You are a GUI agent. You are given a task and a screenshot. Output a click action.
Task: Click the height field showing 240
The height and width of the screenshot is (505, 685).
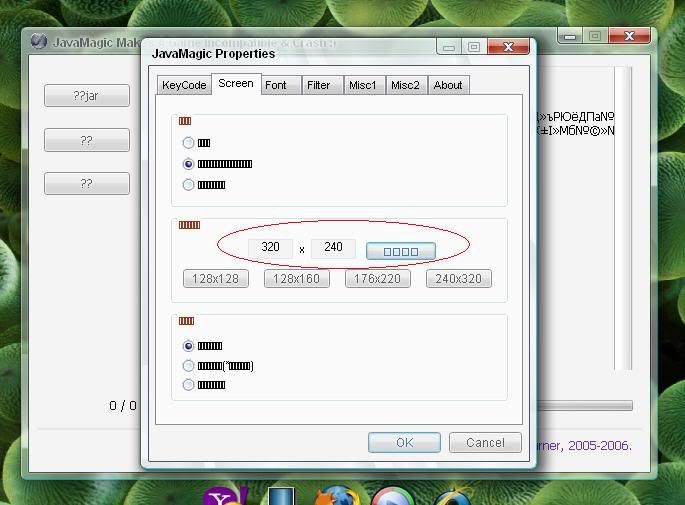click(333, 248)
